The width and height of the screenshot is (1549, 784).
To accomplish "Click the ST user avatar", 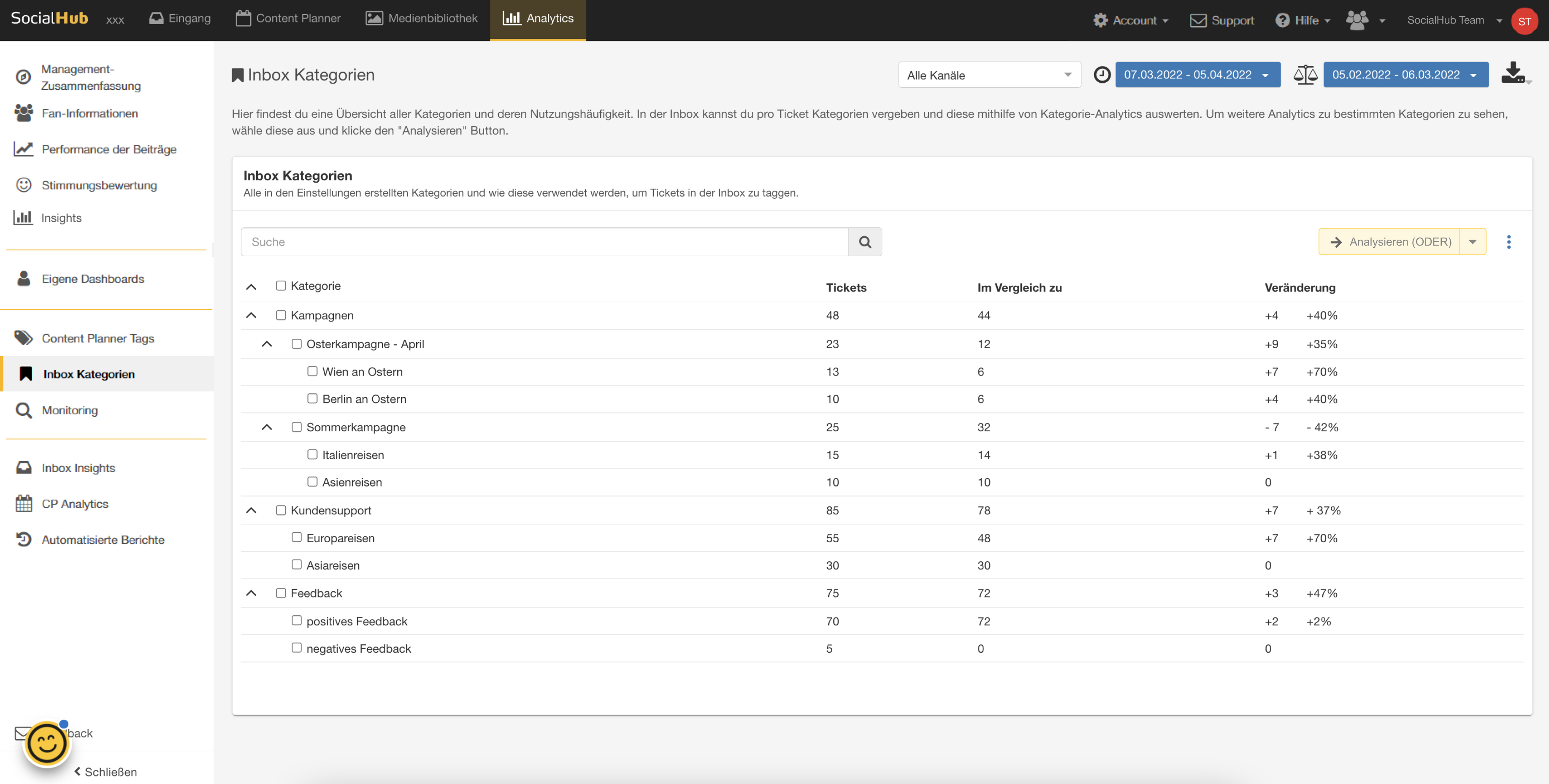I will coord(1524,21).
